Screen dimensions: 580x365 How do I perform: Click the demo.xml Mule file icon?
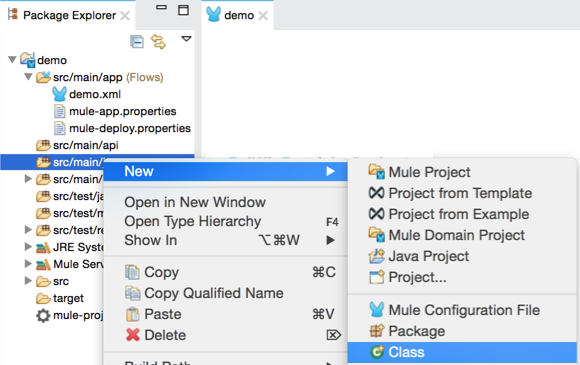(59, 94)
